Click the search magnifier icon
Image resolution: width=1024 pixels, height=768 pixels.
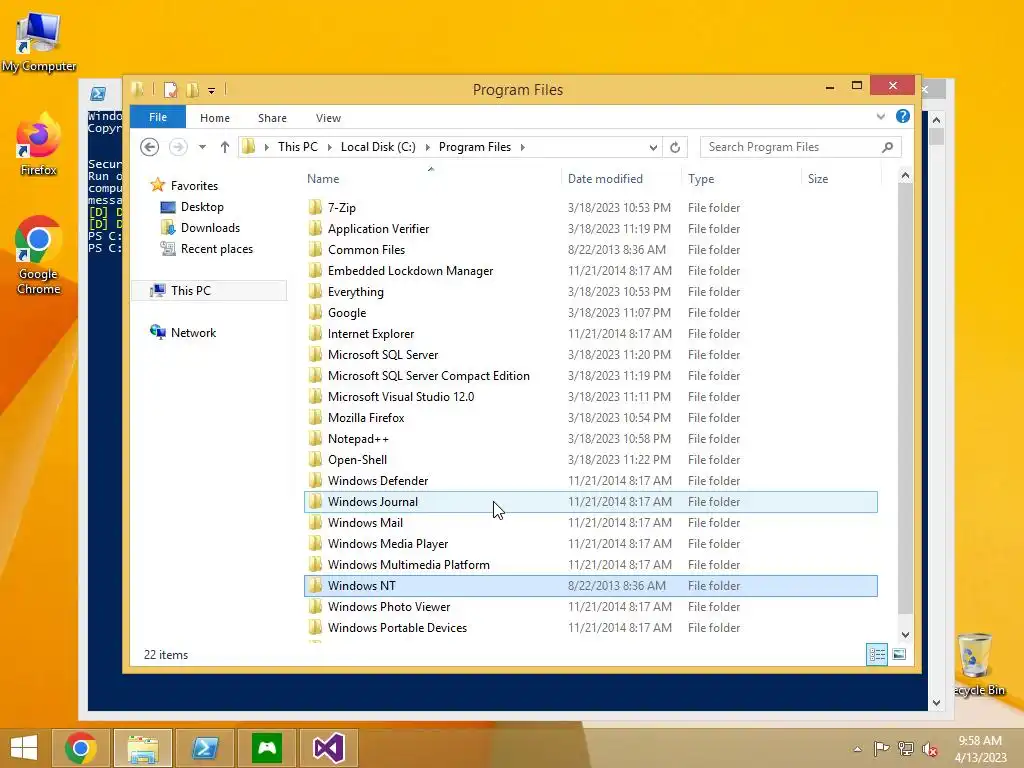(x=887, y=147)
